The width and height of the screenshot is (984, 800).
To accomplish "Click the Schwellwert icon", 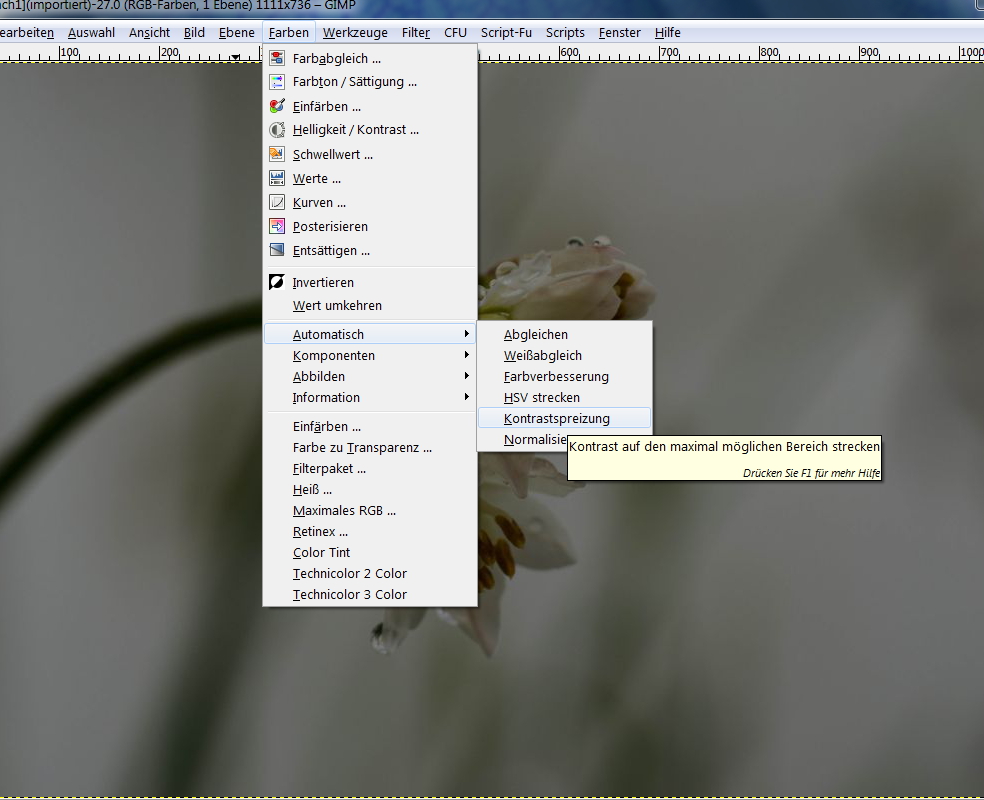I will coord(277,154).
